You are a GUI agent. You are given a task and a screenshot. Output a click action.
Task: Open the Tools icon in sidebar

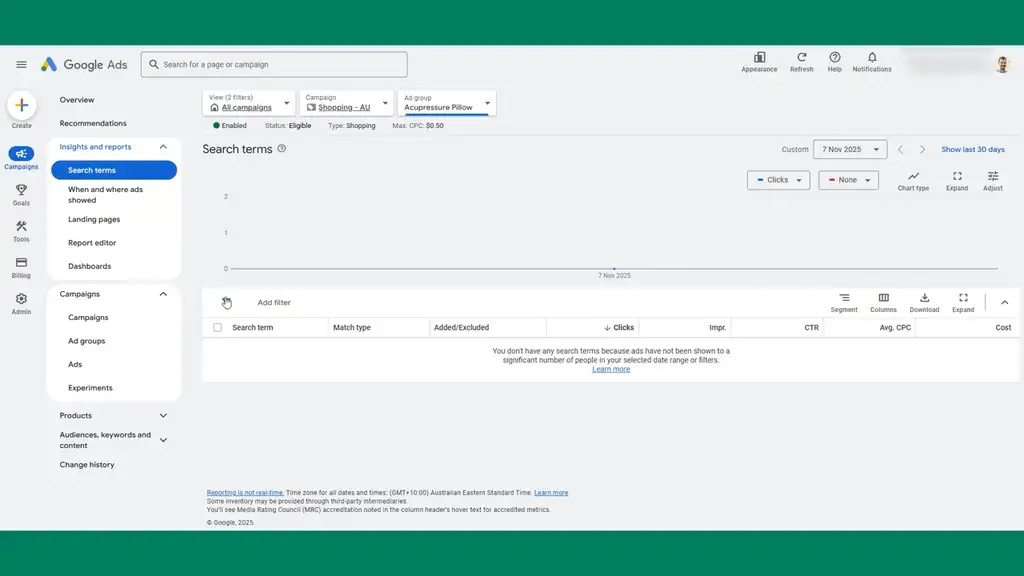(21, 227)
